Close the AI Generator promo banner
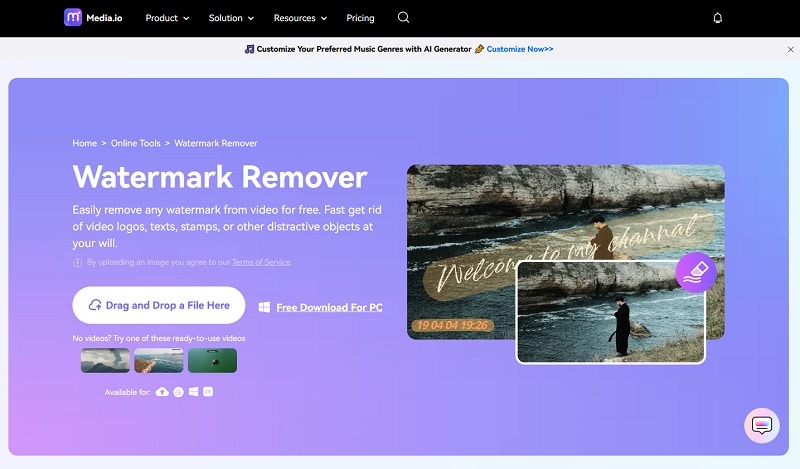 point(790,49)
